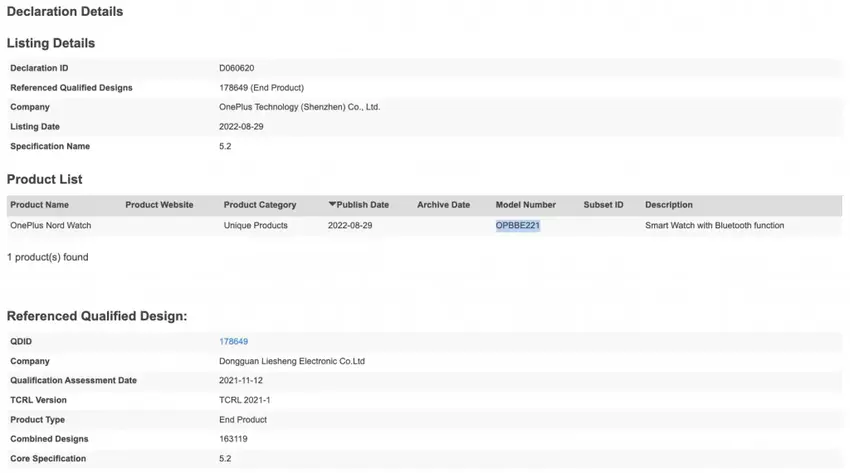The image size is (850, 473).
Task: Click the Model Number column header
Action: coord(525,205)
